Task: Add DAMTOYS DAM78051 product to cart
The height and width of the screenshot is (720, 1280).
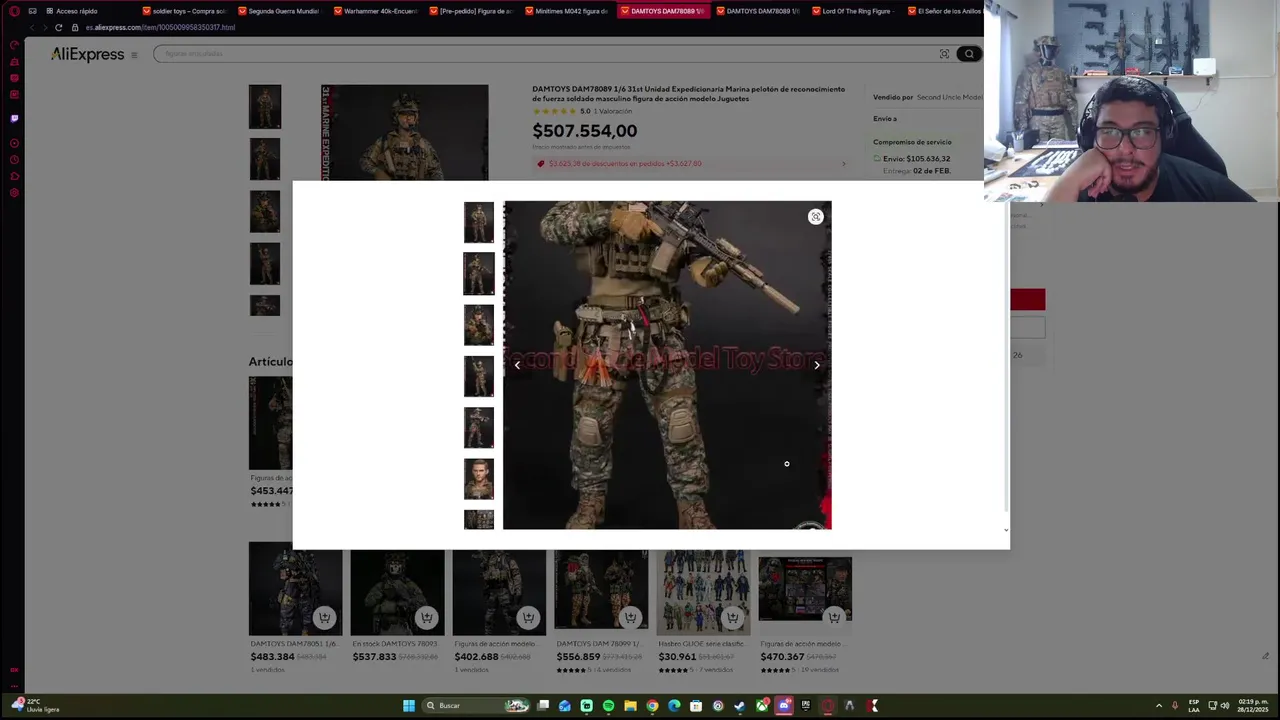Action: click(324, 617)
